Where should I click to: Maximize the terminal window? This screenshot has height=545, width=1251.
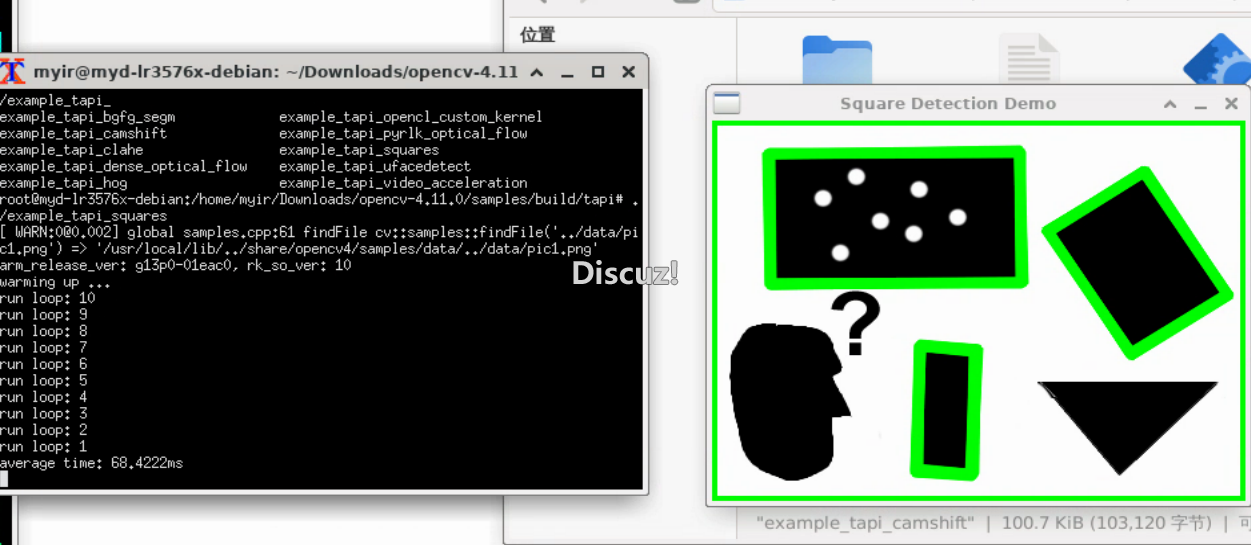click(598, 72)
